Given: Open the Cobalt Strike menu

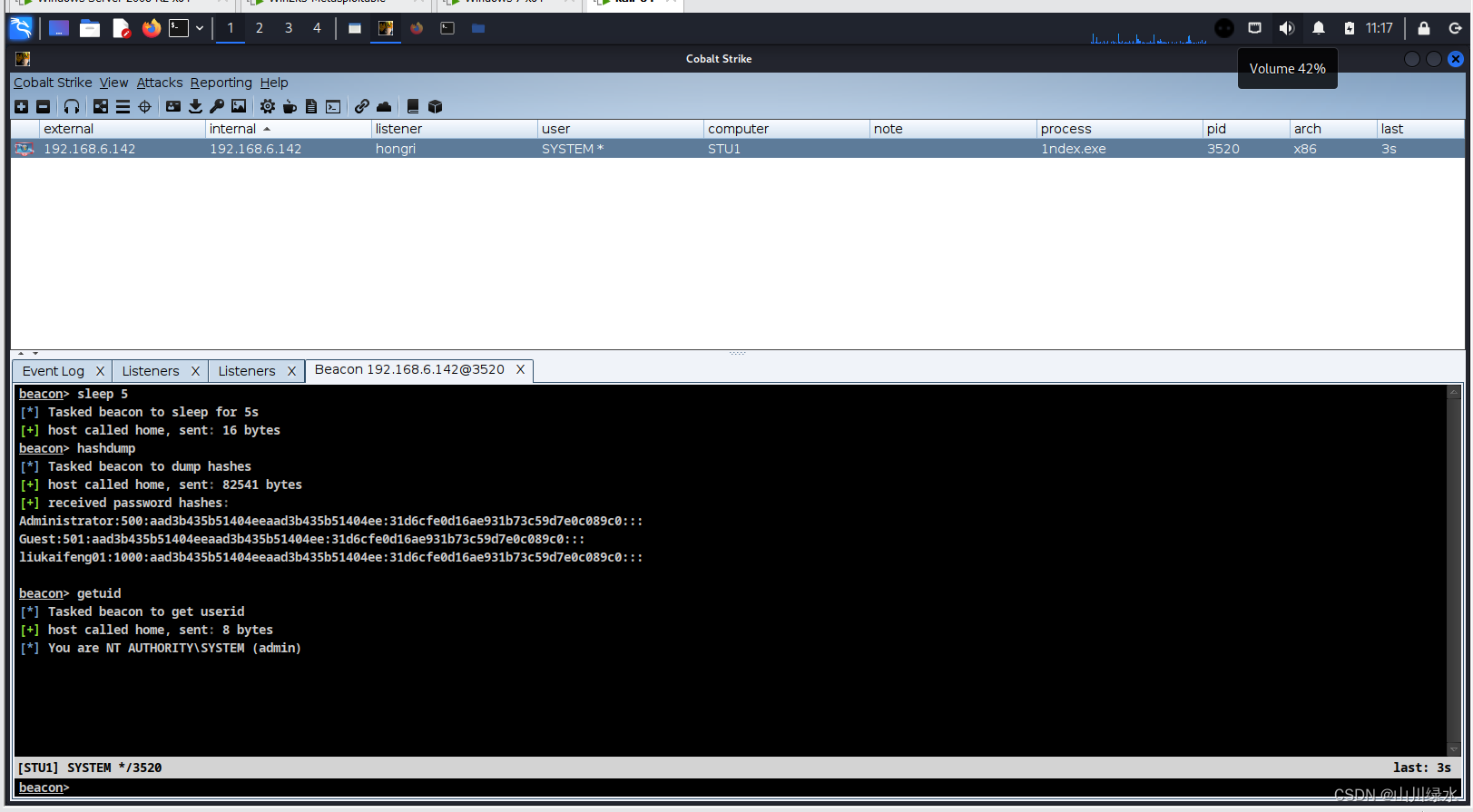Looking at the screenshot, I should click(x=53, y=83).
